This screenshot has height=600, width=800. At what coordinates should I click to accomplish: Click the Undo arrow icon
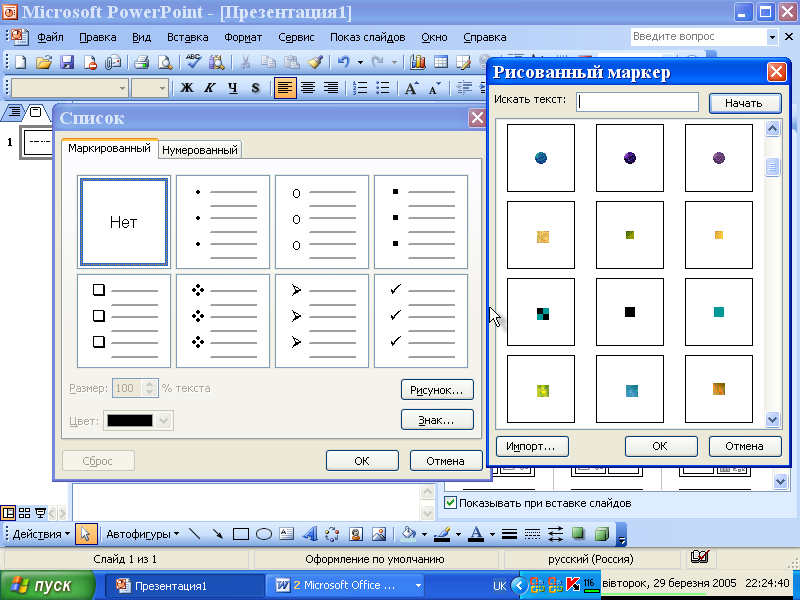(343, 62)
